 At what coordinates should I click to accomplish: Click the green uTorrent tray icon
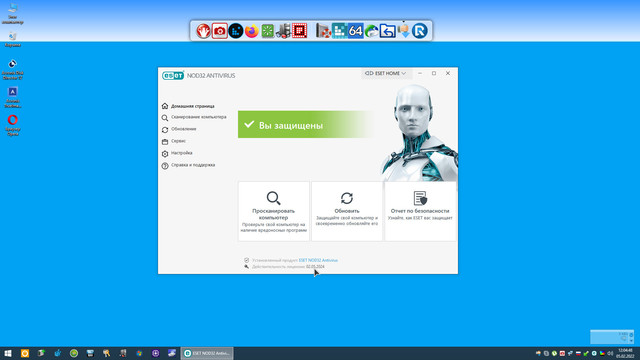pyautogui.click(x=554, y=353)
